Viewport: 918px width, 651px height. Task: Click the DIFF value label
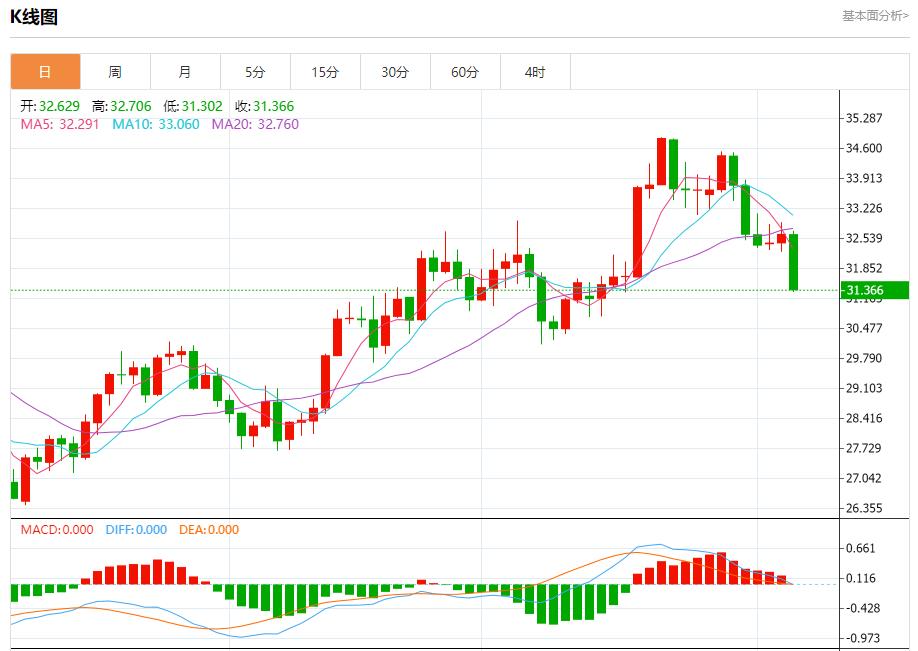(135, 530)
